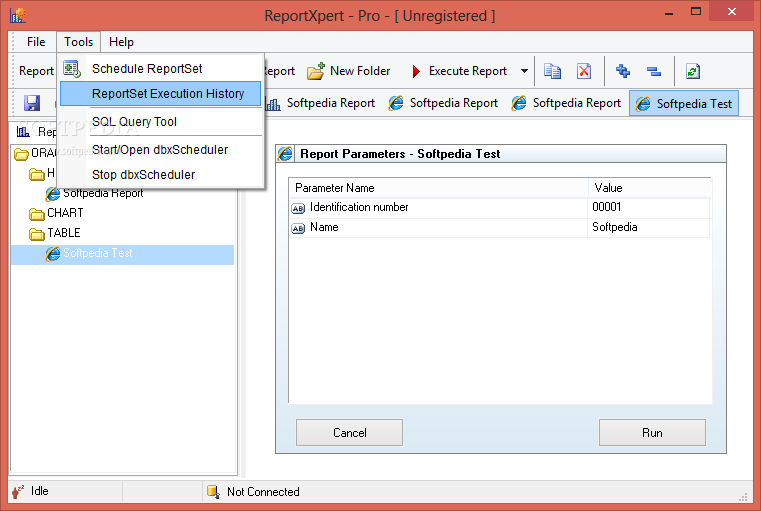This screenshot has width=761, height=511.
Task: Open the Help menu
Action: (x=121, y=42)
